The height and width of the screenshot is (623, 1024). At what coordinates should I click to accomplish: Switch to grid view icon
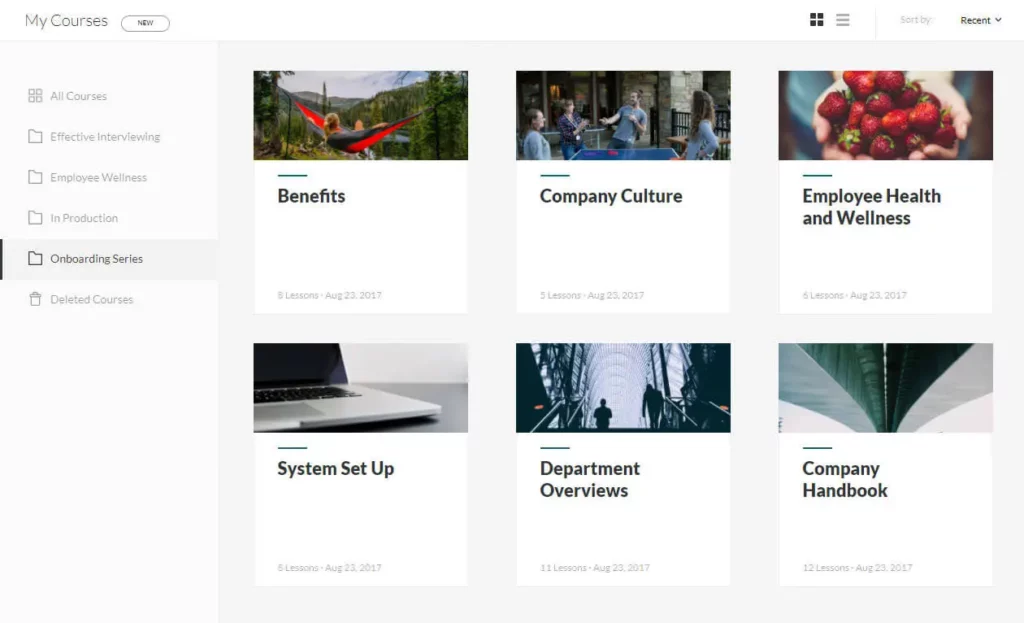pos(816,20)
